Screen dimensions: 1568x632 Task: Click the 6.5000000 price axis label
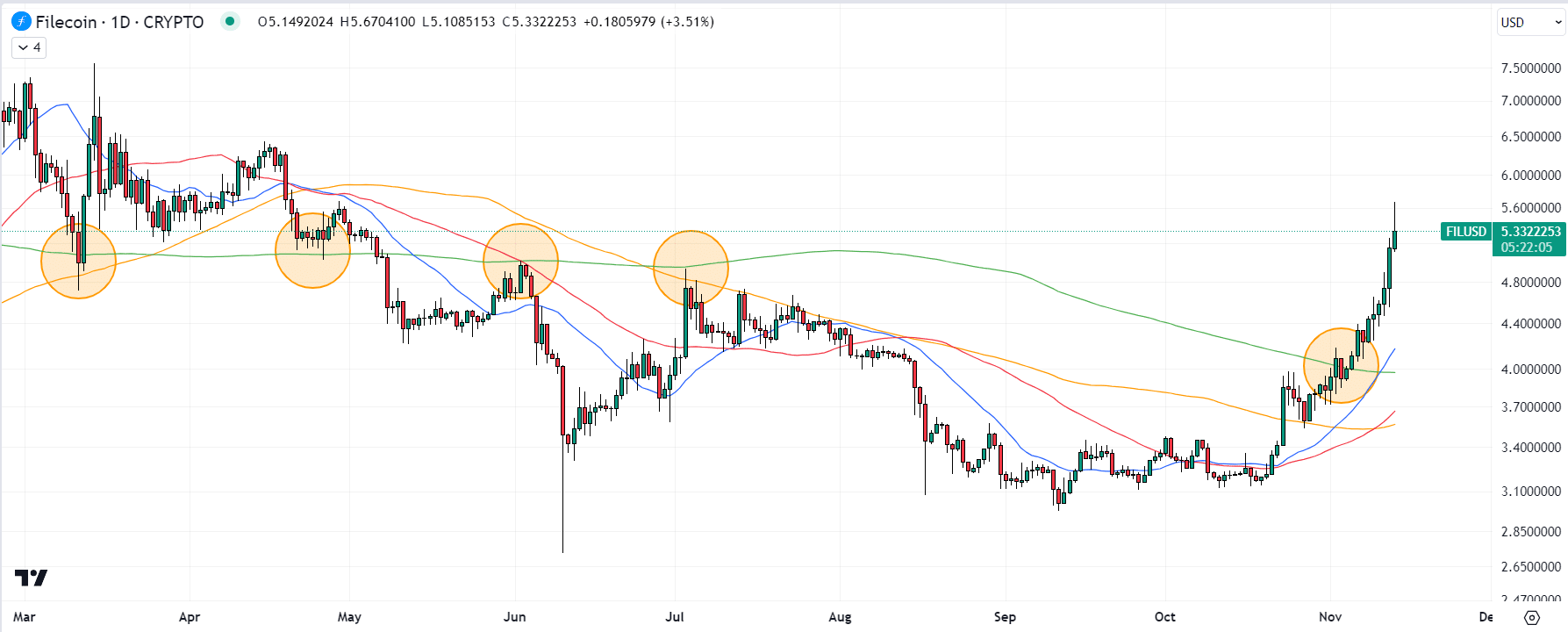tap(1531, 136)
